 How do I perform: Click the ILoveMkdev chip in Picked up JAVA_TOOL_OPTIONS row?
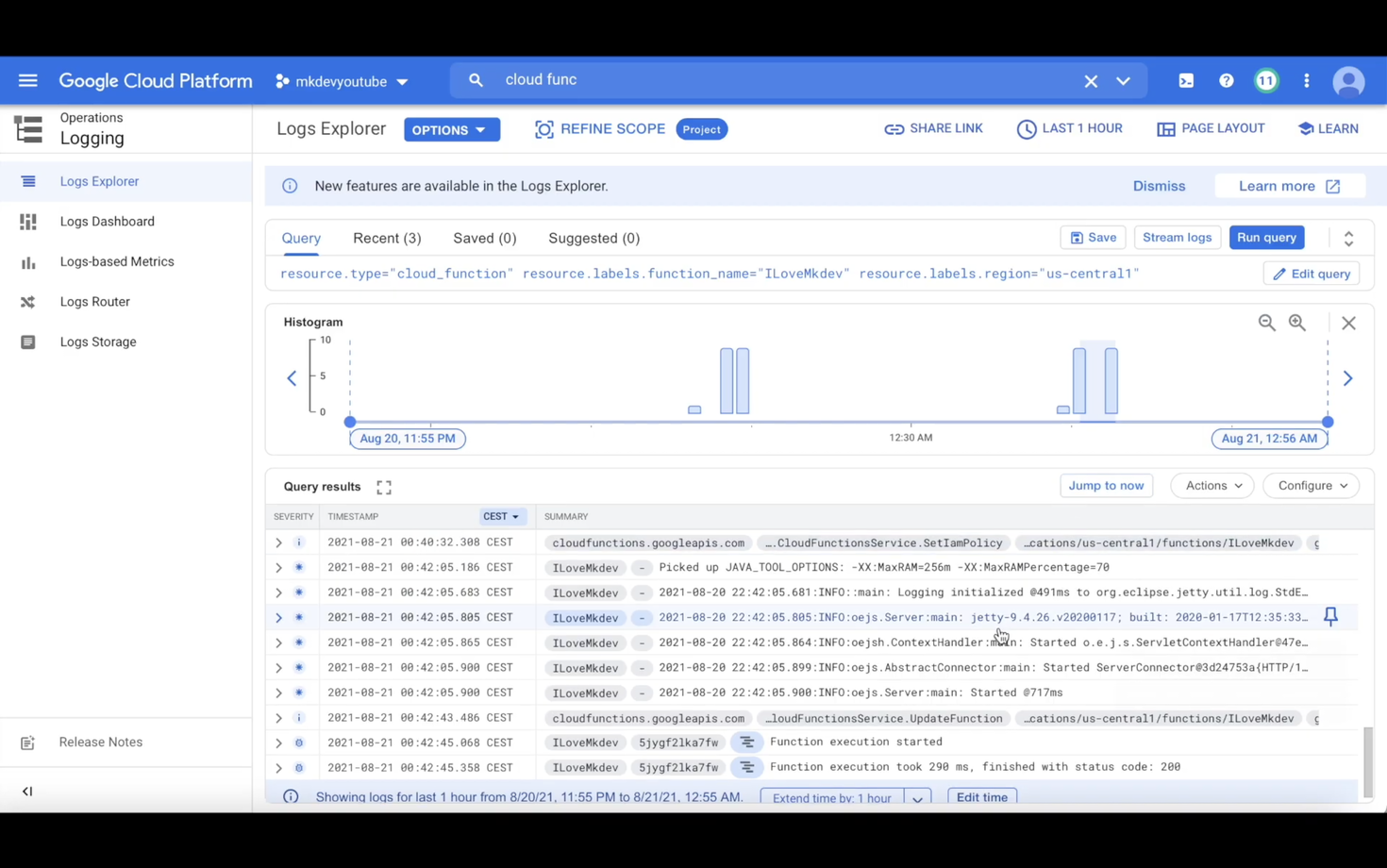pyautogui.click(x=585, y=568)
